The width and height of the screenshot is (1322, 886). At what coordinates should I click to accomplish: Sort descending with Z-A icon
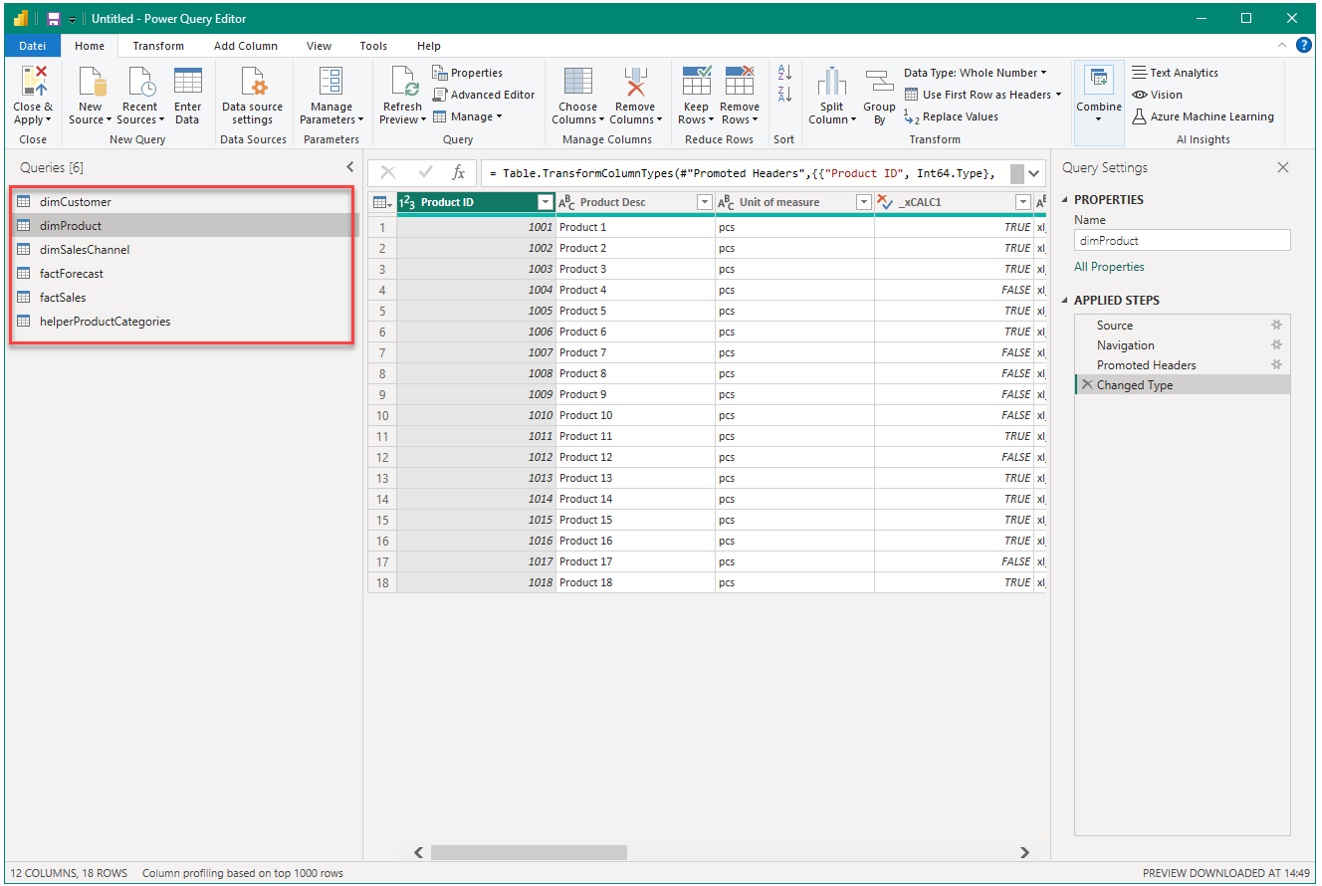click(784, 94)
